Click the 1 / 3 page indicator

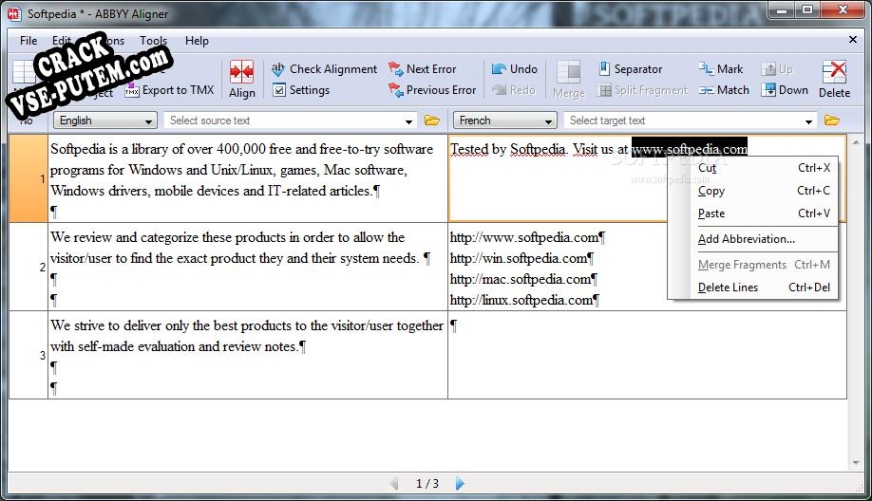(427, 484)
